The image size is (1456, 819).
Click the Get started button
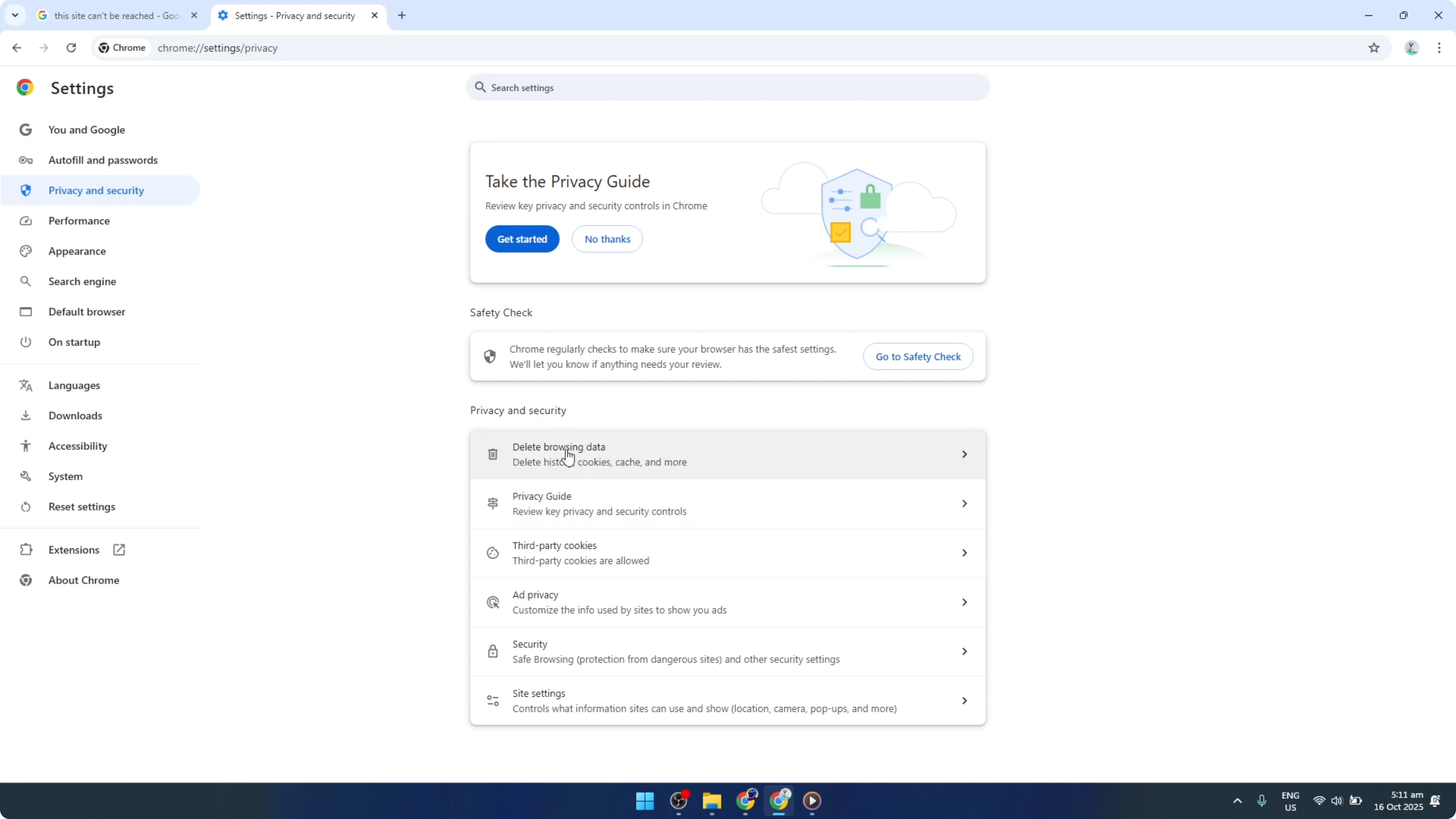pos(522,239)
